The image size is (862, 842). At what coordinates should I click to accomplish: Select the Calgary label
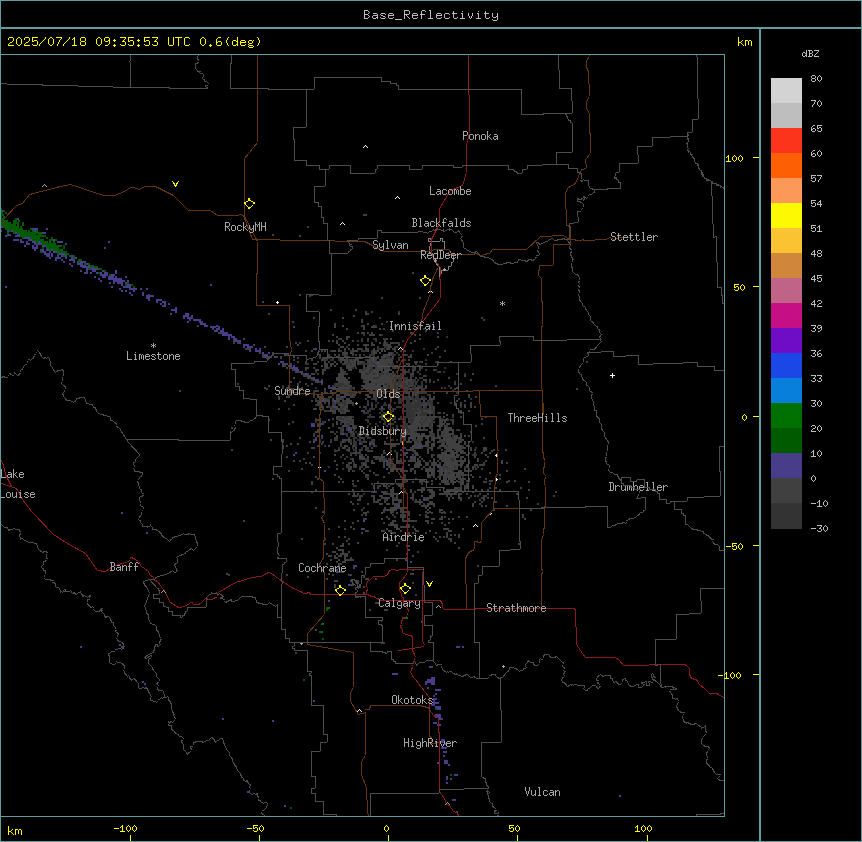point(399,603)
